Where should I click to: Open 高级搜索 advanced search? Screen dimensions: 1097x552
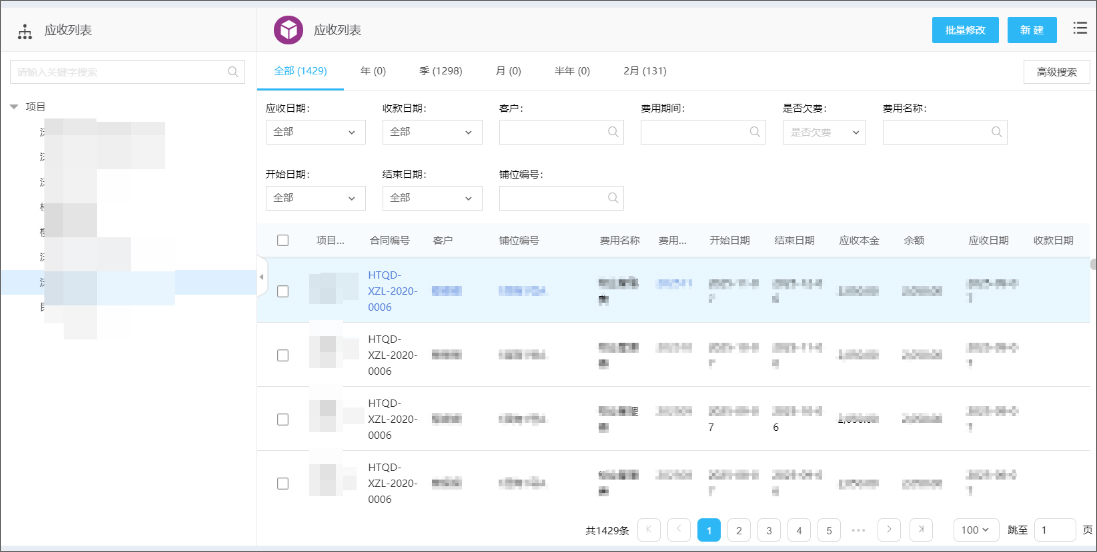click(1056, 72)
